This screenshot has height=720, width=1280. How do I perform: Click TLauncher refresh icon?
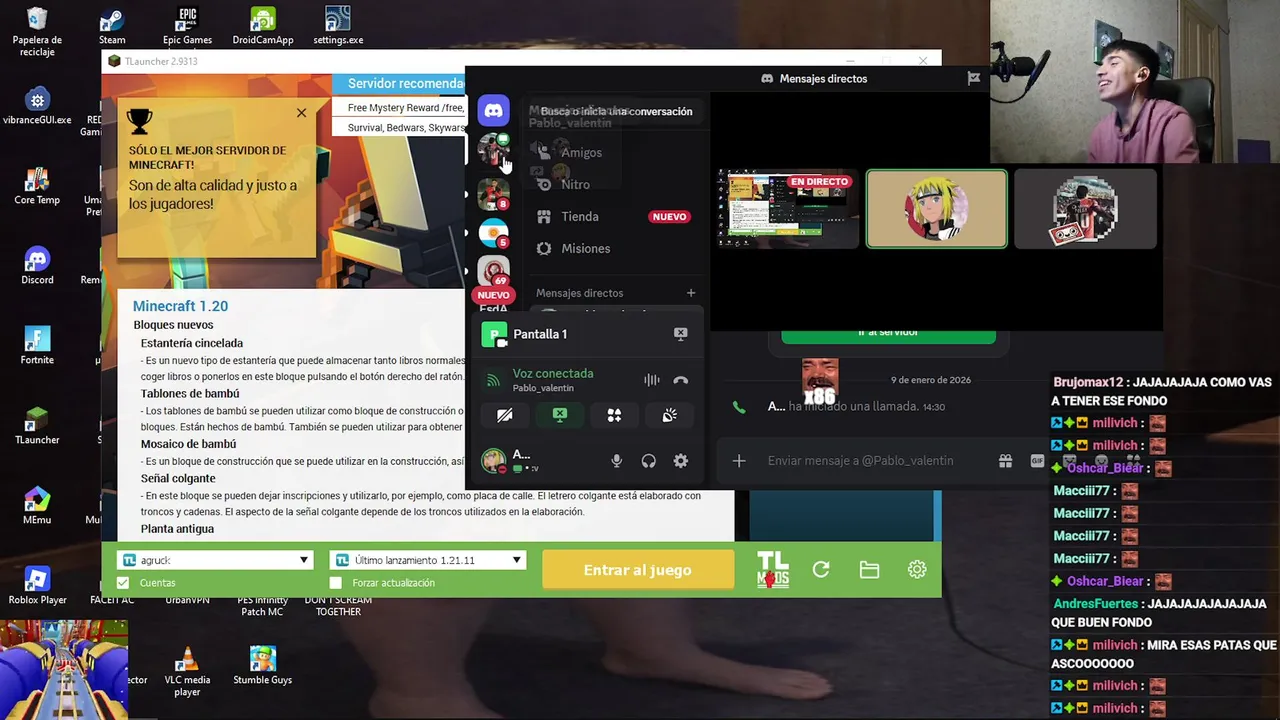(x=821, y=569)
